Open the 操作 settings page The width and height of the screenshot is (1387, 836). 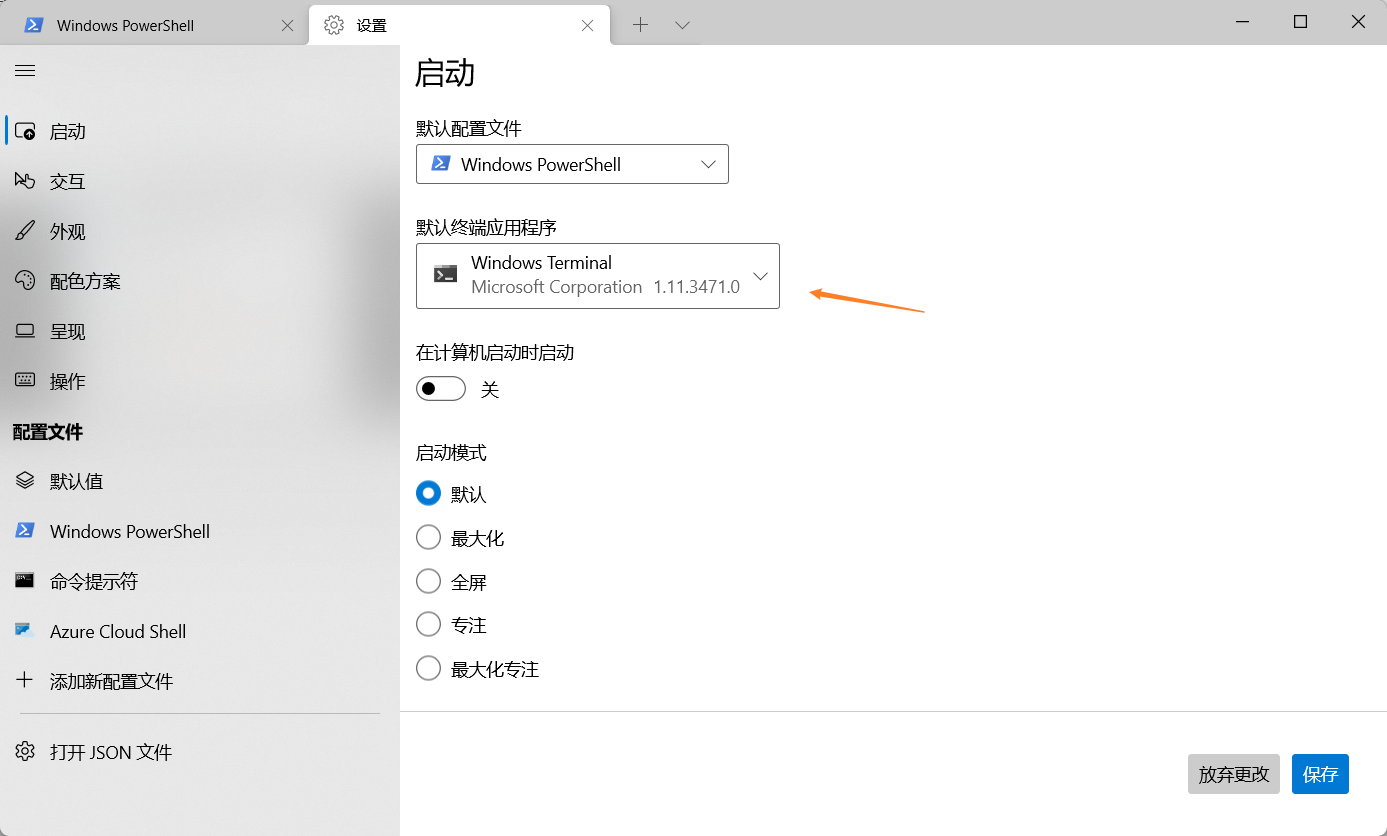[x=200, y=381]
